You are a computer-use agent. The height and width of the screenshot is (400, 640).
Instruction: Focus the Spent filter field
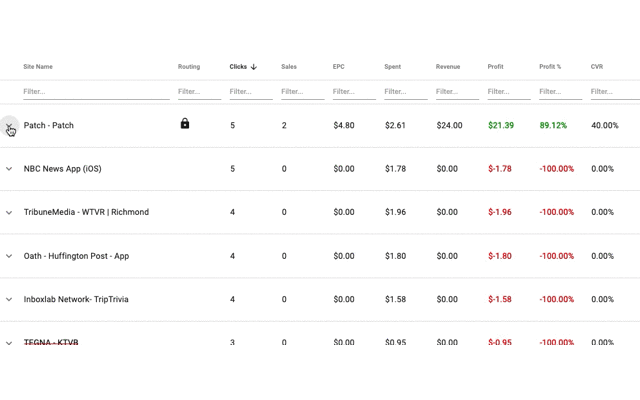(x=406, y=92)
